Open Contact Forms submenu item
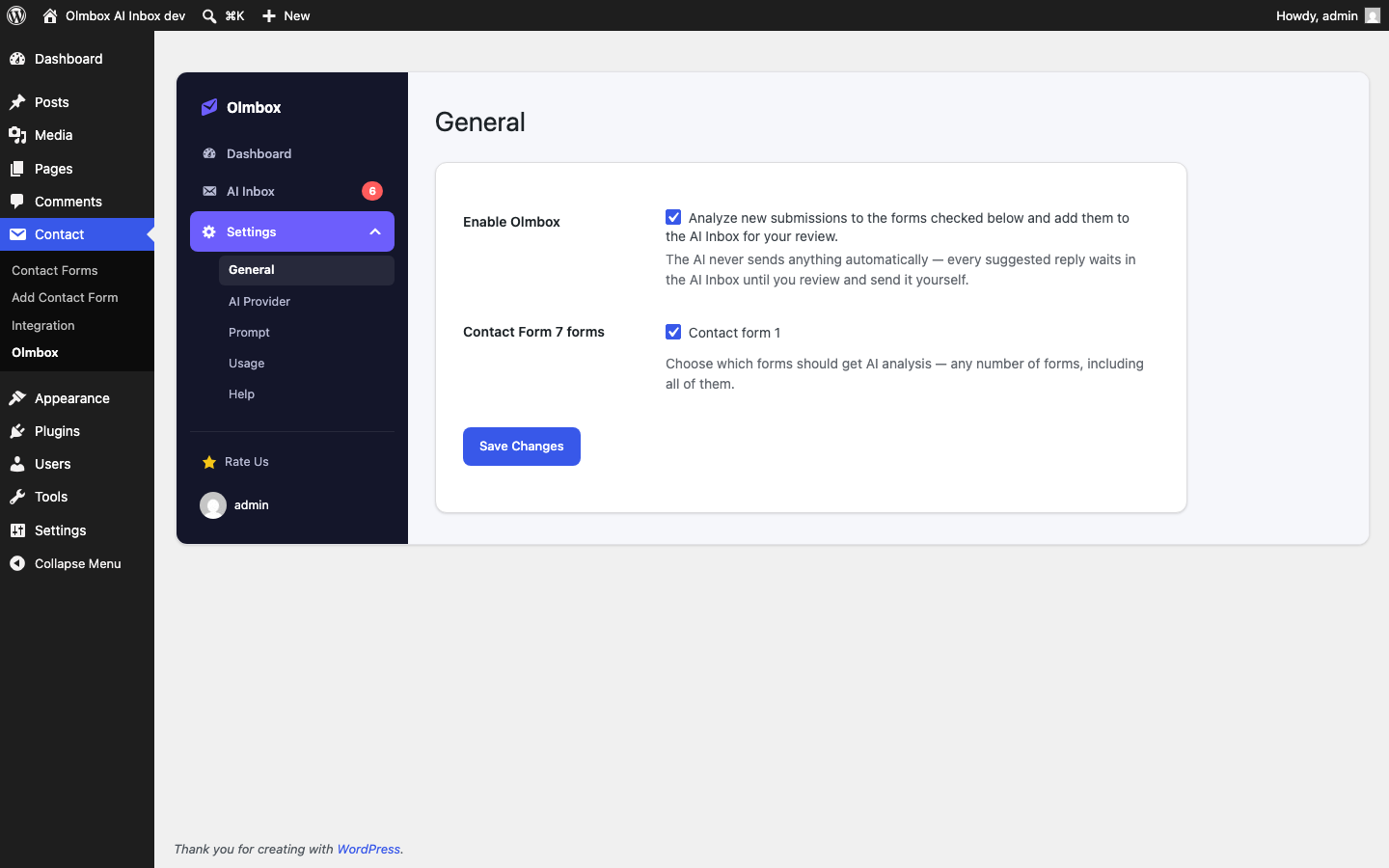Image resolution: width=1389 pixels, height=868 pixels. (55, 271)
